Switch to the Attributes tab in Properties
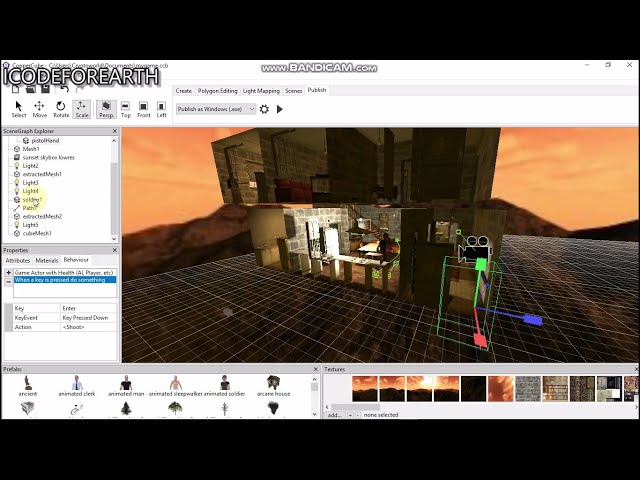This screenshot has height=480, width=640. click(18, 260)
